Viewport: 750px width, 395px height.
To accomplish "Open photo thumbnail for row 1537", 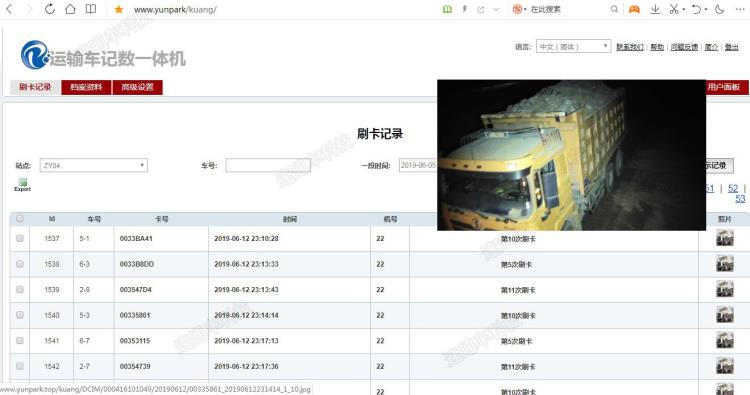I will [725, 238].
